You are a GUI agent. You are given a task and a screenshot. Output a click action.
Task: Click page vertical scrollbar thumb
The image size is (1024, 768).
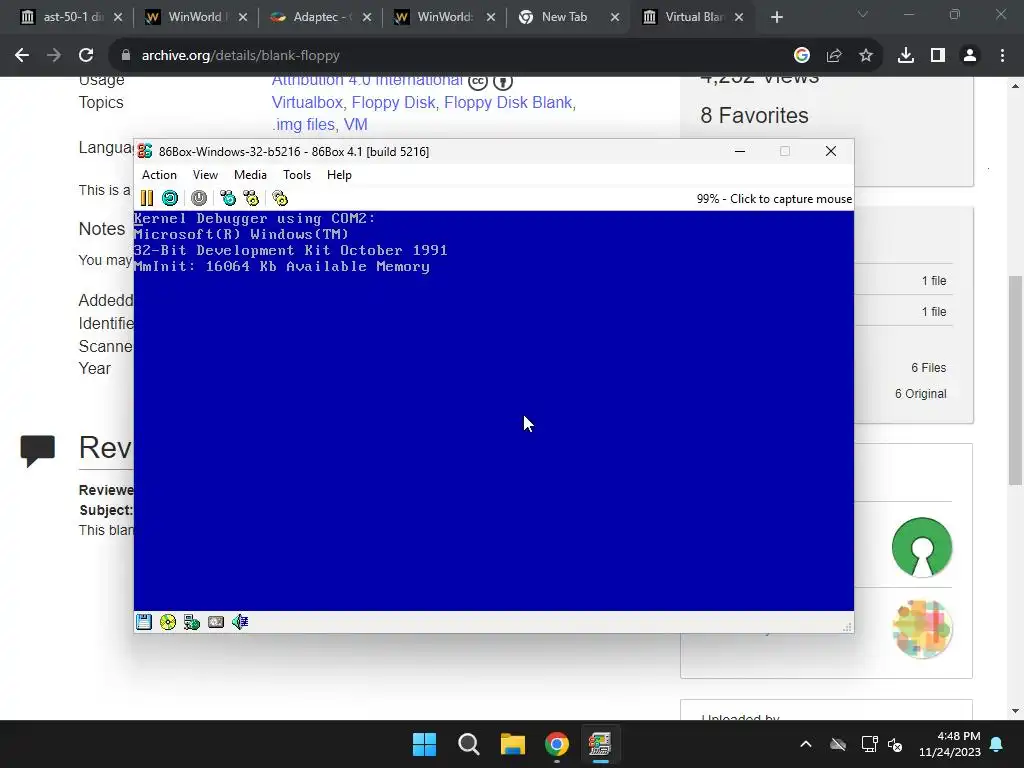click(x=1015, y=380)
